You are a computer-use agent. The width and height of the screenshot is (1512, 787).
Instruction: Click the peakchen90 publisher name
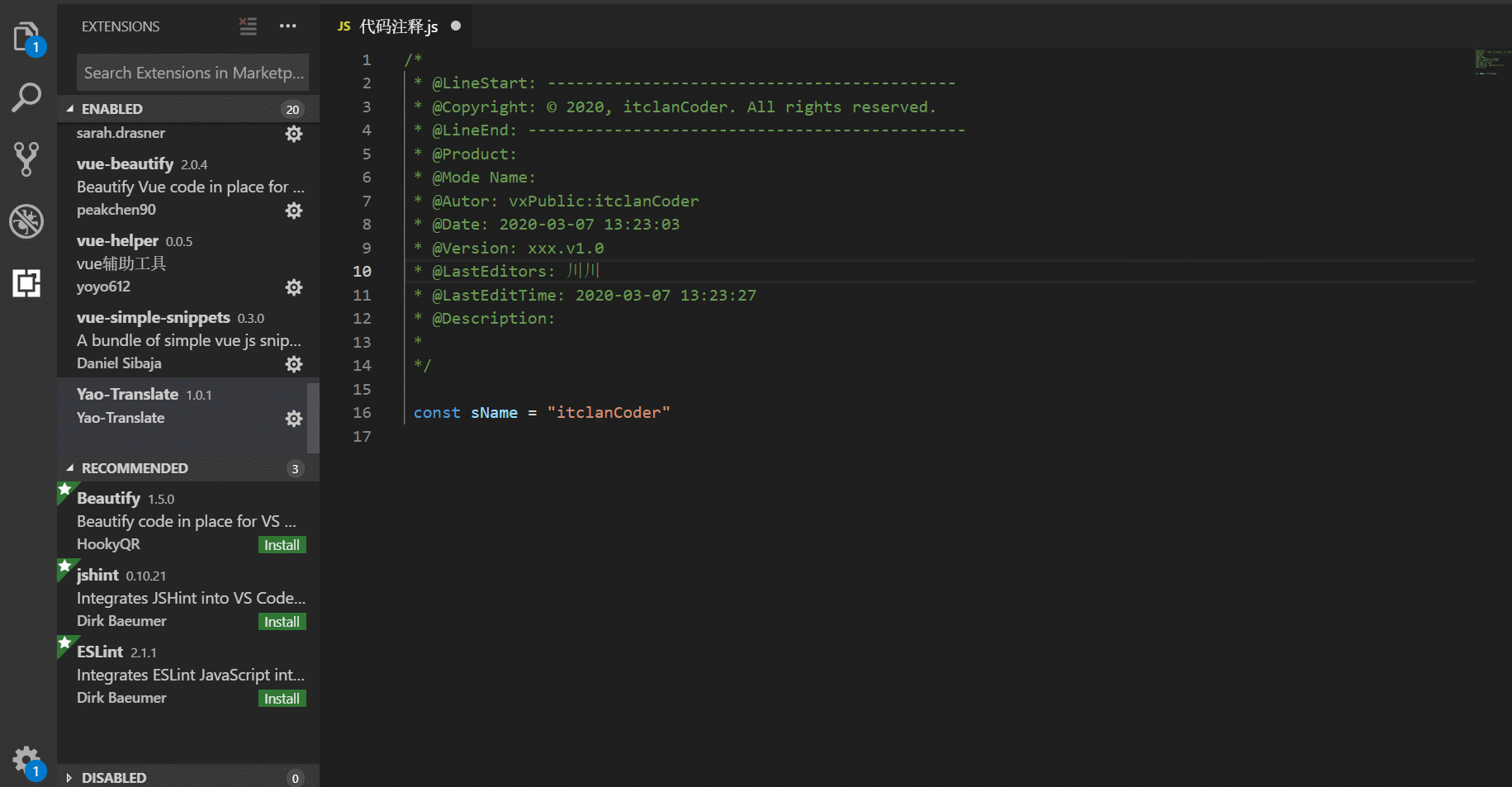tap(116, 210)
